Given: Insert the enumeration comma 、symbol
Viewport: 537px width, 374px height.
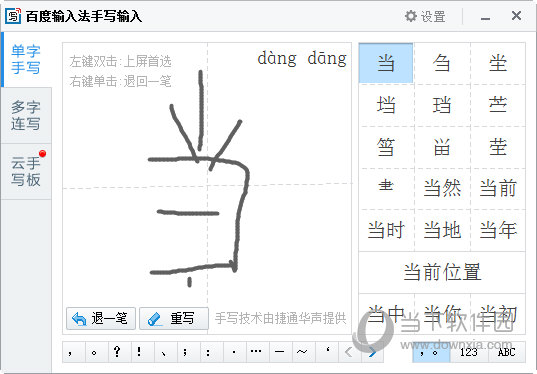Looking at the screenshot, I should click(x=166, y=352).
